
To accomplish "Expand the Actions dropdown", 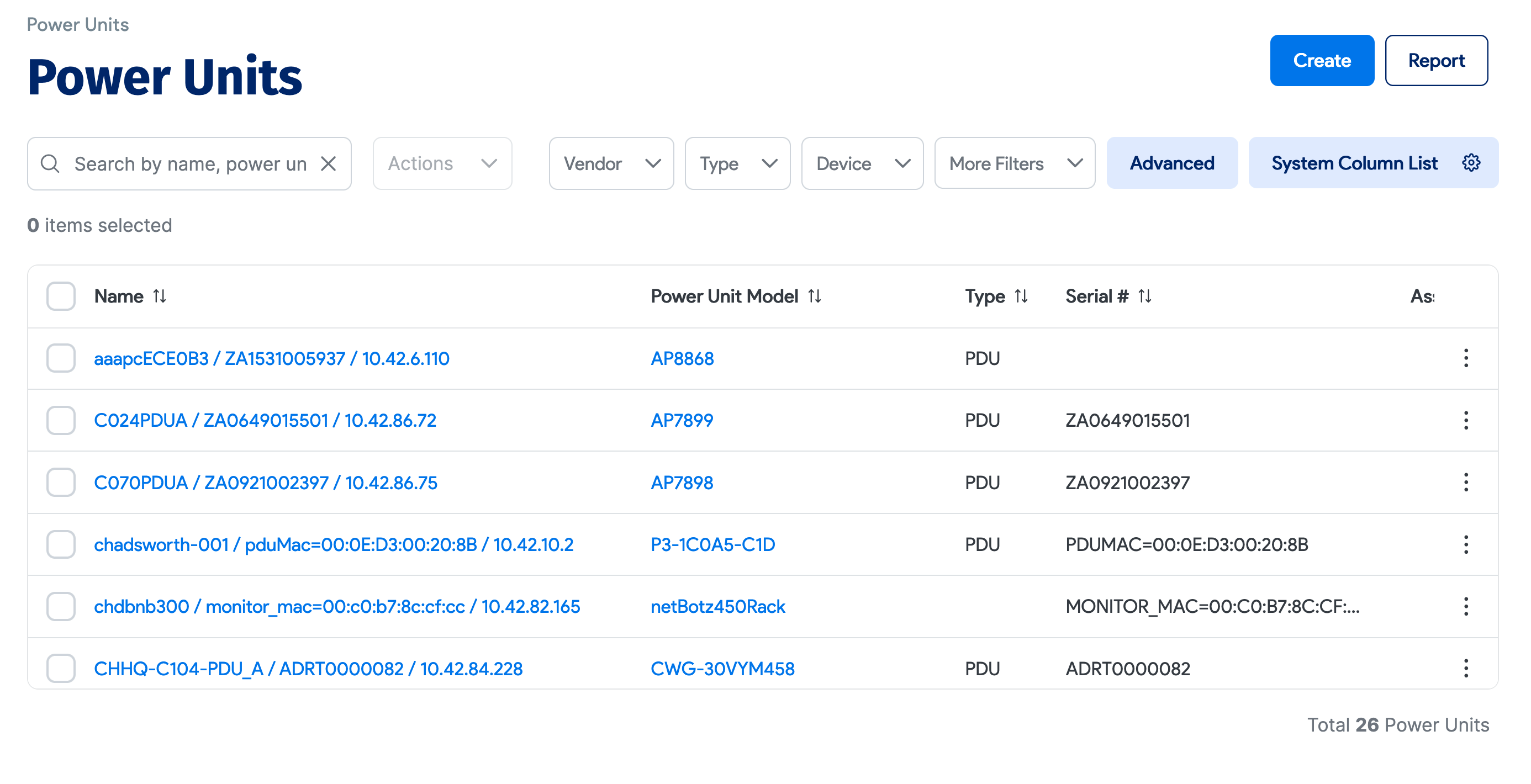I will pyautogui.click(x=442, y=163).
